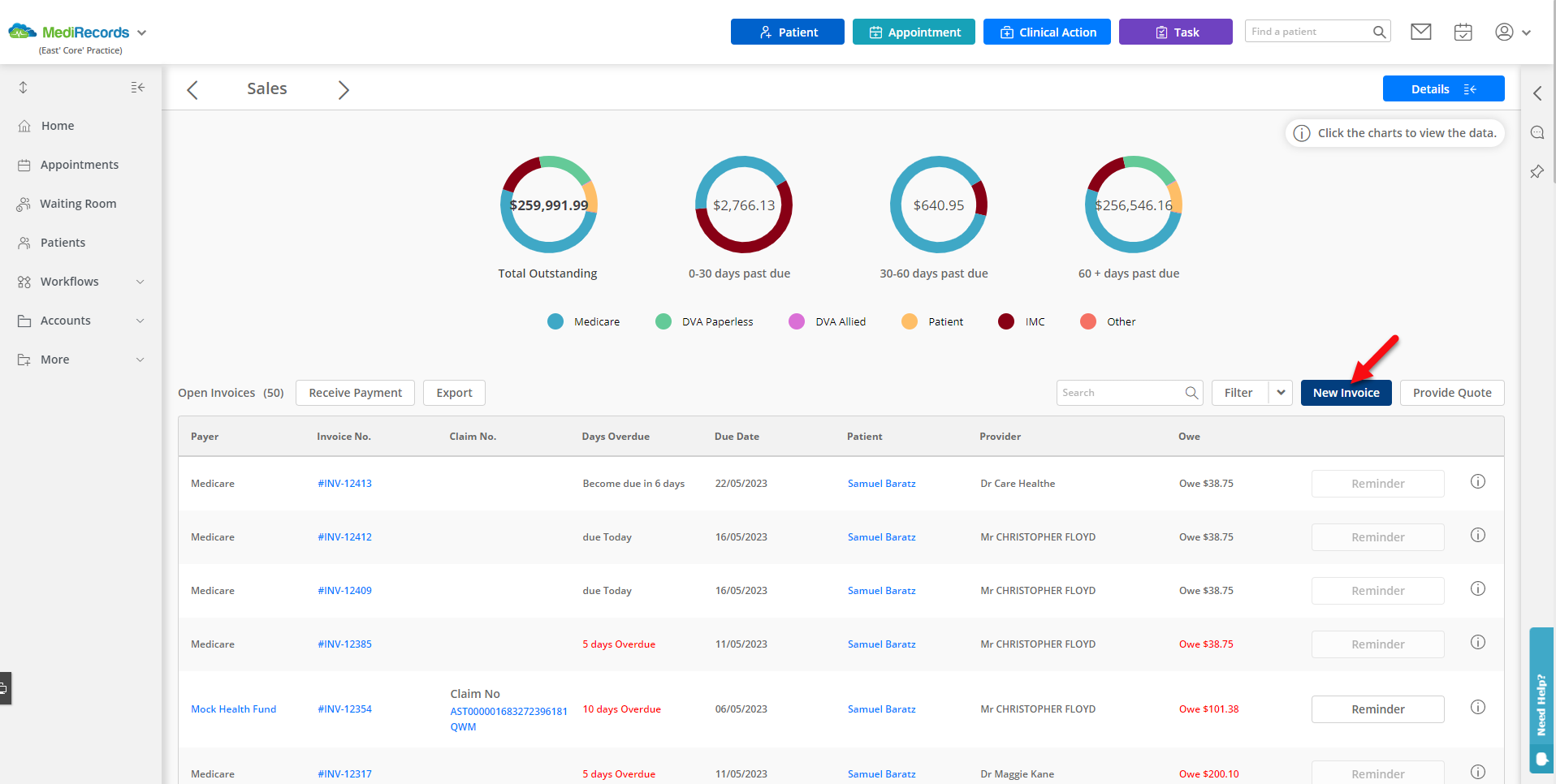Click the IMC legend color dot
1556x784 pixels.
point(1006,321)
